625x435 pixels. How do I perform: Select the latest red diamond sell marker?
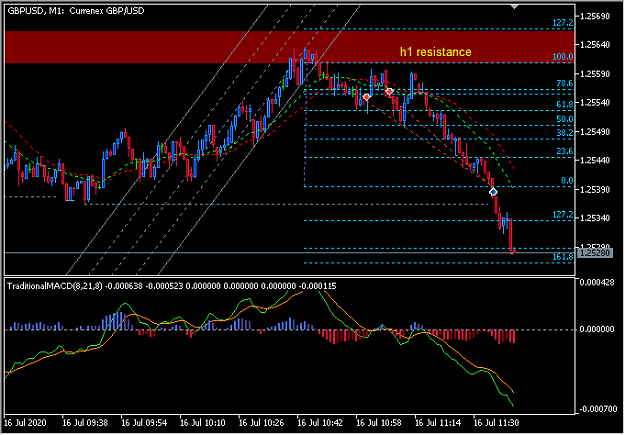[x=389, y=92]
